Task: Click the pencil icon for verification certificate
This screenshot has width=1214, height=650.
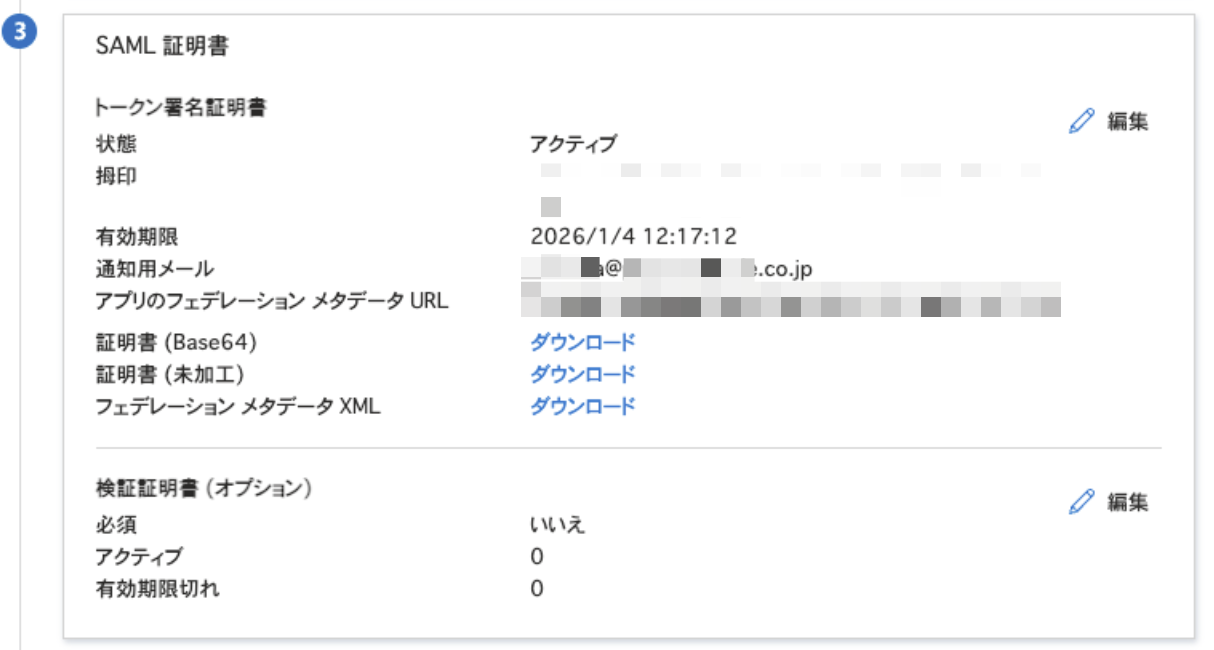Action: 1082,501
